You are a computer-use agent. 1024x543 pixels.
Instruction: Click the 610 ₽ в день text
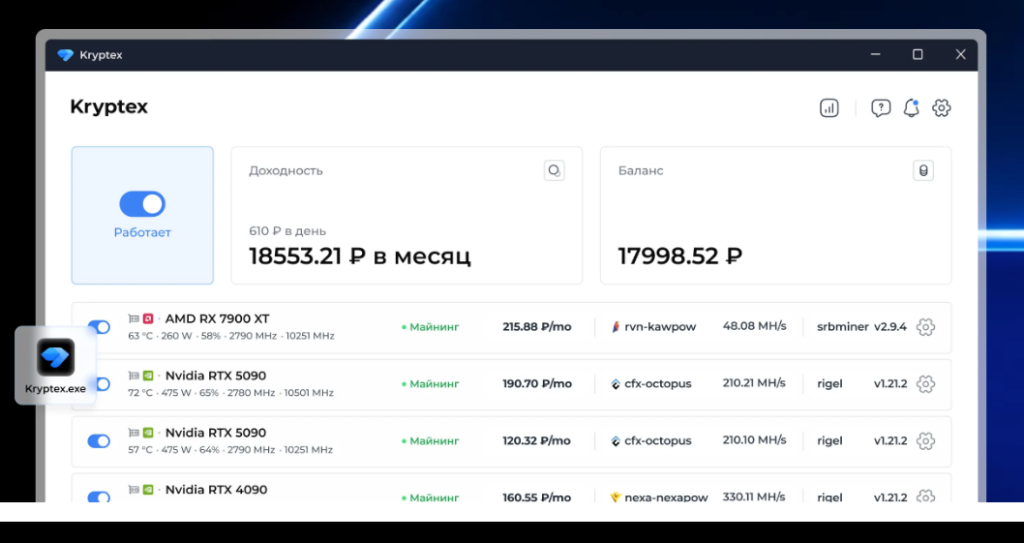click(x=287, y=231)
